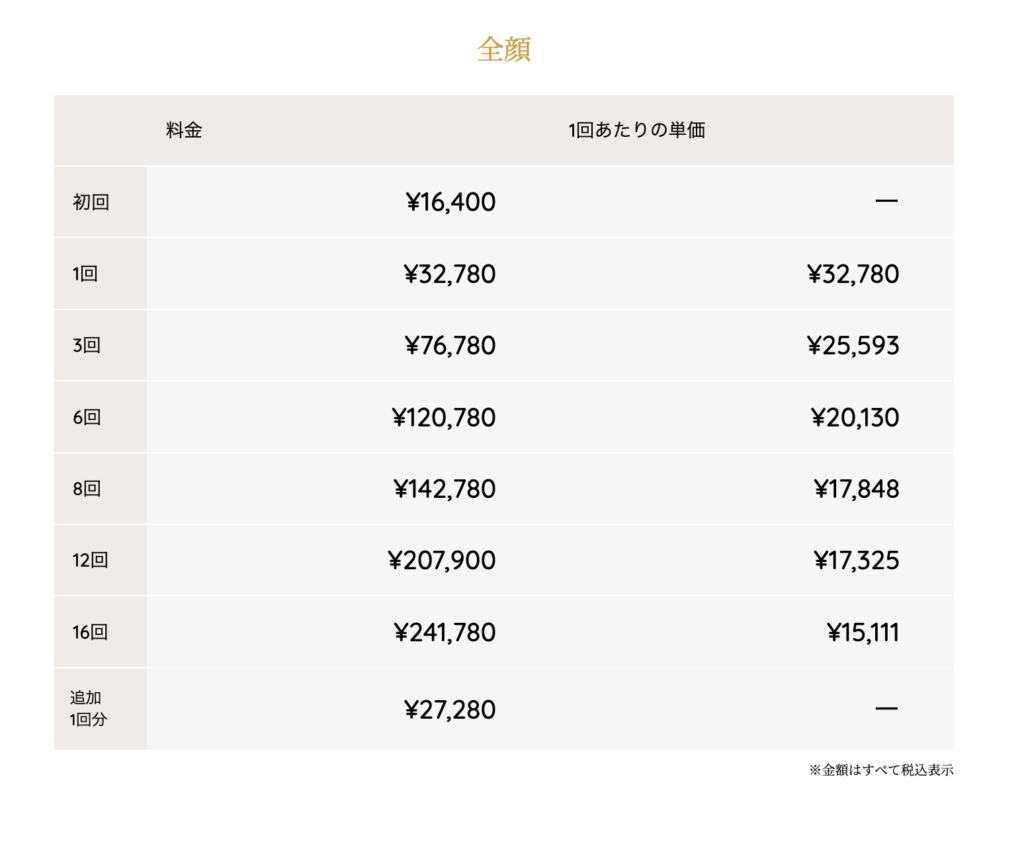Click the ¥207,900 price cell
The image size is (1024, 841).
442,560
